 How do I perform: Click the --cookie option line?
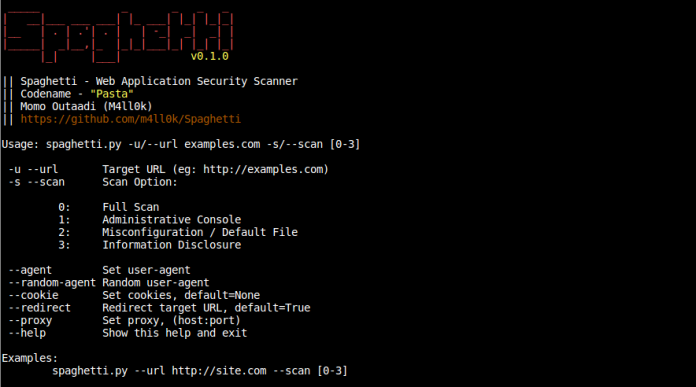pos(134,295)
